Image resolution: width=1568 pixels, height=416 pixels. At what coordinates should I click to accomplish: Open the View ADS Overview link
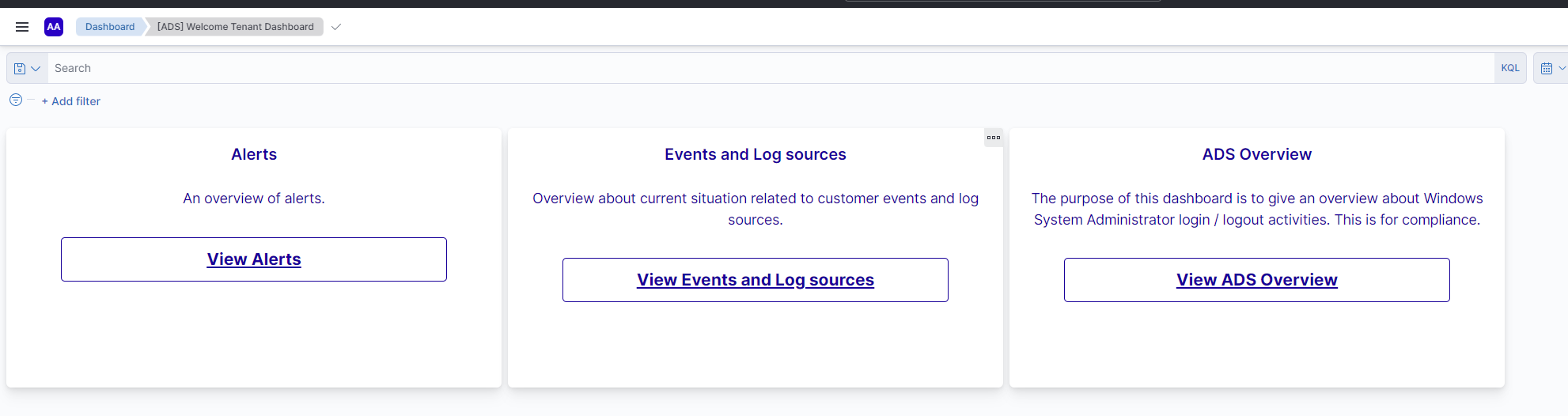tap(1256, 280)
